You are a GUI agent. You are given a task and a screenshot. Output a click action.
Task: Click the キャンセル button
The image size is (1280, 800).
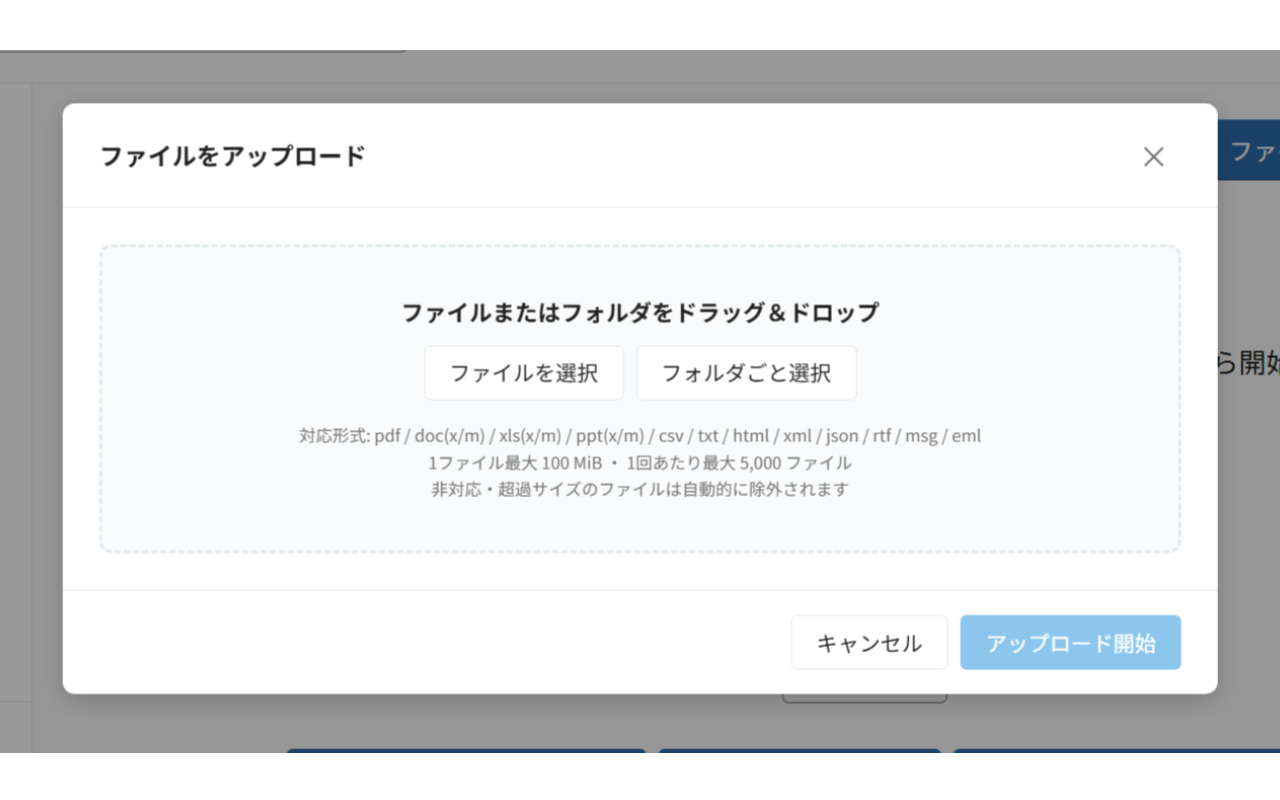[869, 643]
